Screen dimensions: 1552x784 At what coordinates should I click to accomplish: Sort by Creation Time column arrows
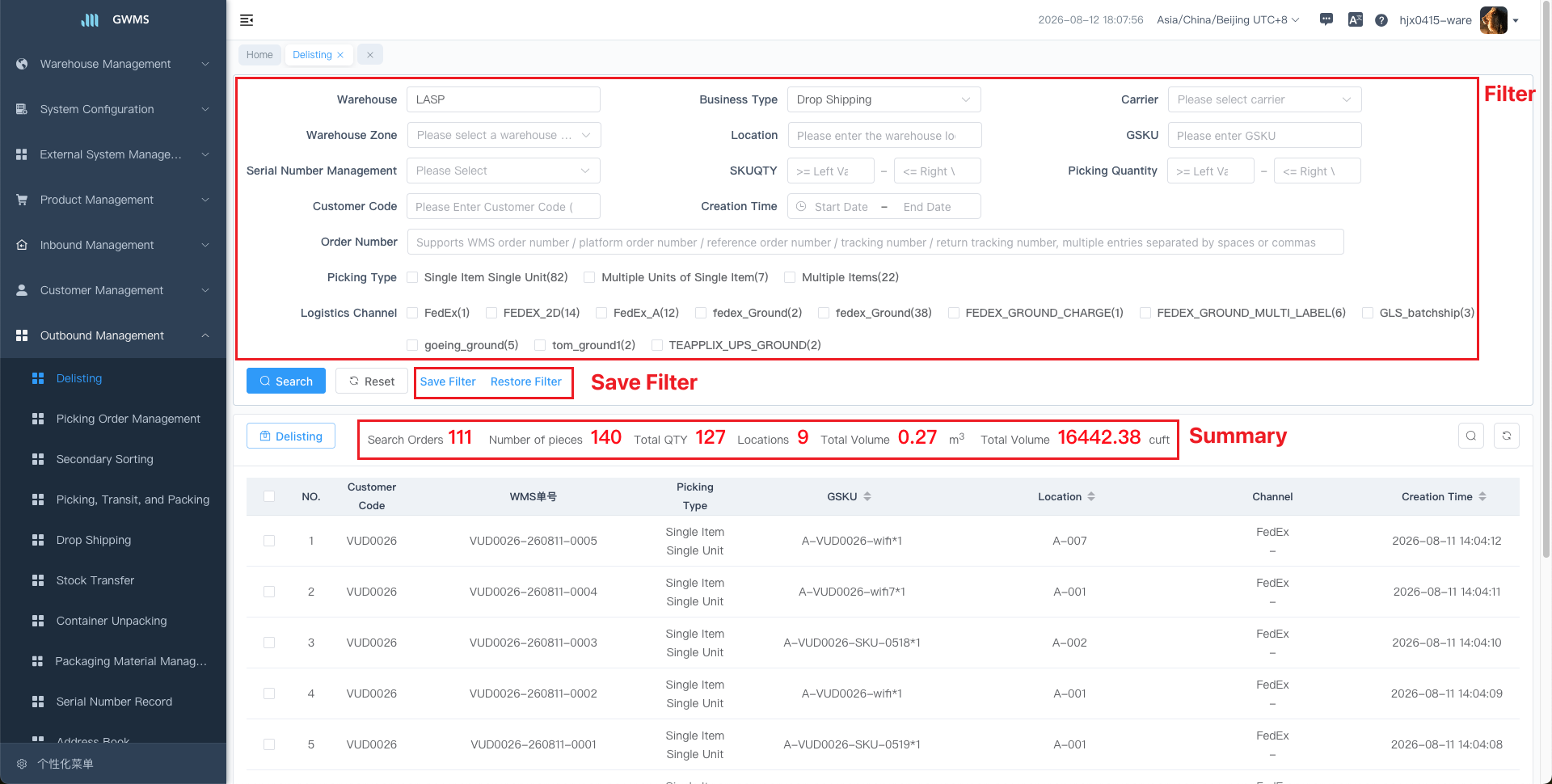click(x=1482, y=496)
